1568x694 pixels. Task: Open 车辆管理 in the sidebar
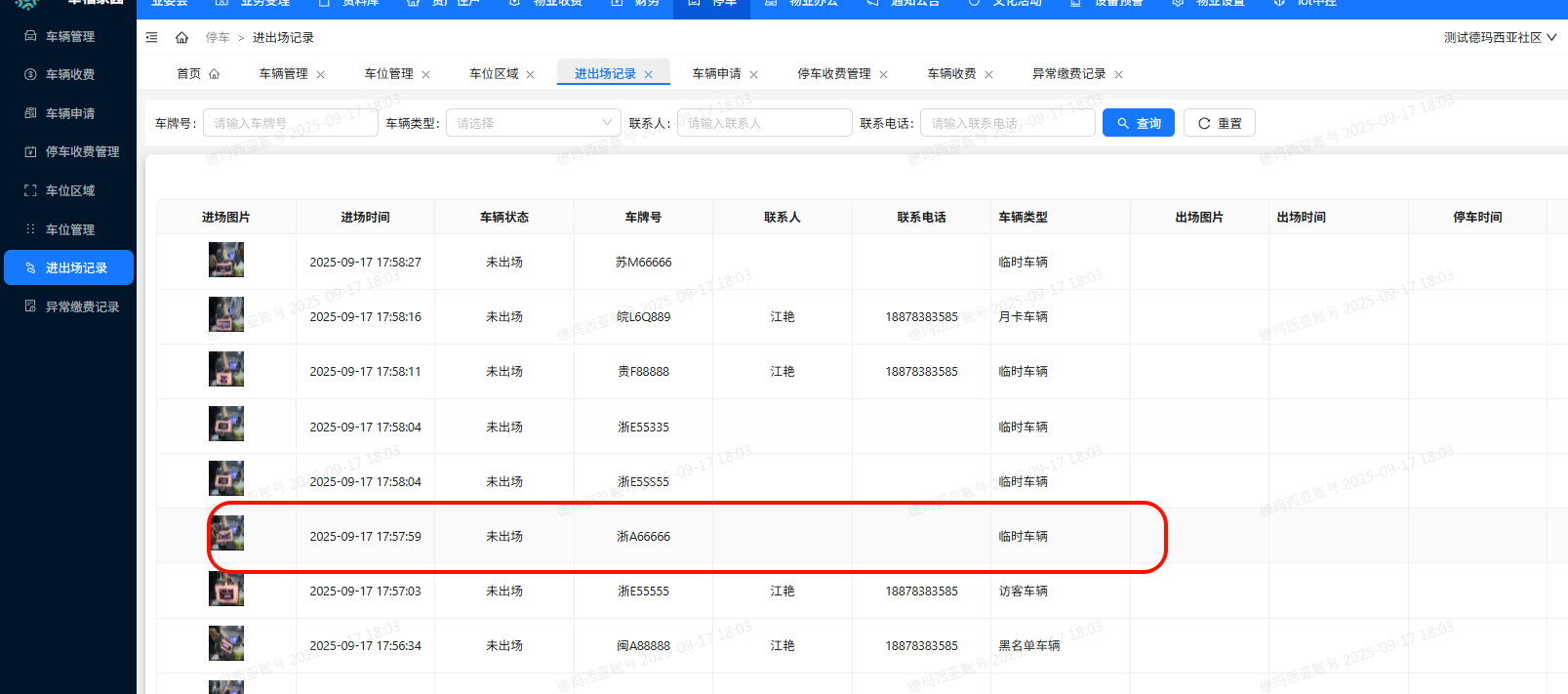69,36
